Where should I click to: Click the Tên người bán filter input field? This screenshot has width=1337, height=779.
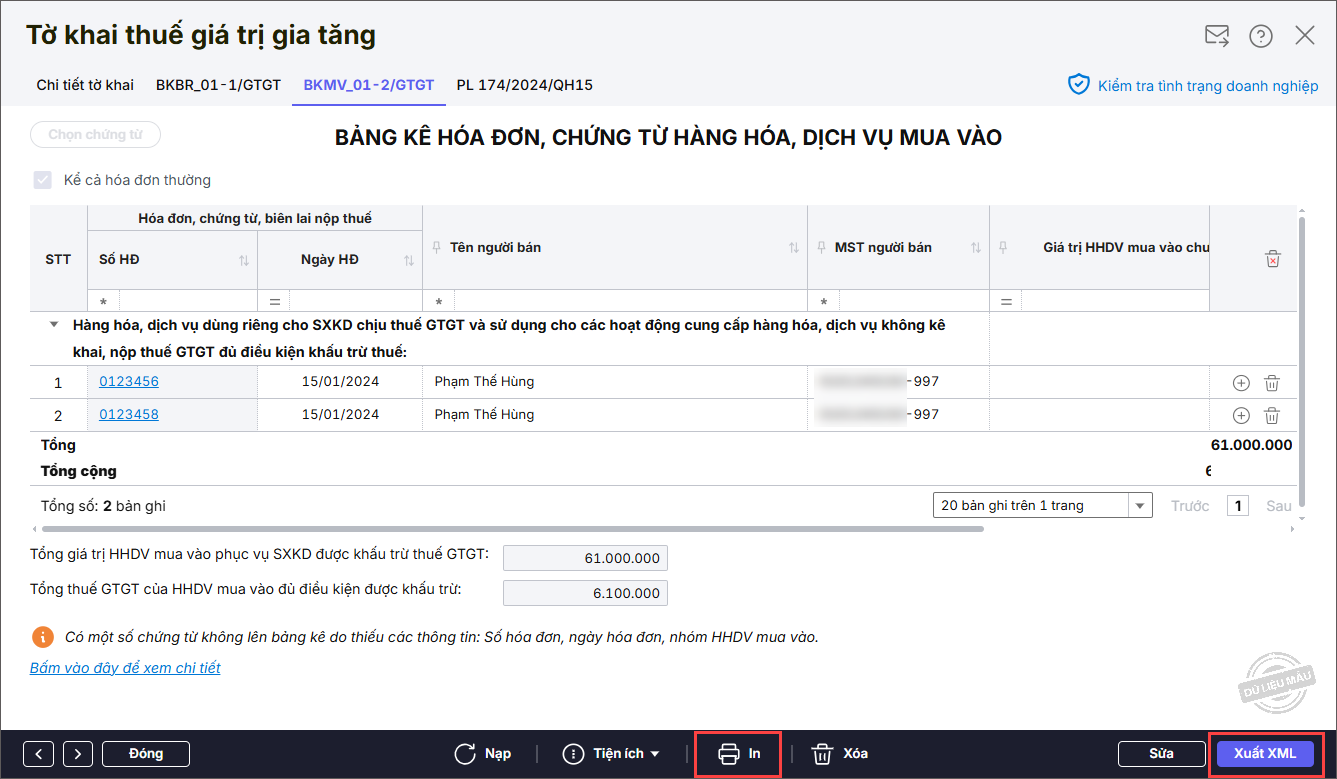pos(630,301)
